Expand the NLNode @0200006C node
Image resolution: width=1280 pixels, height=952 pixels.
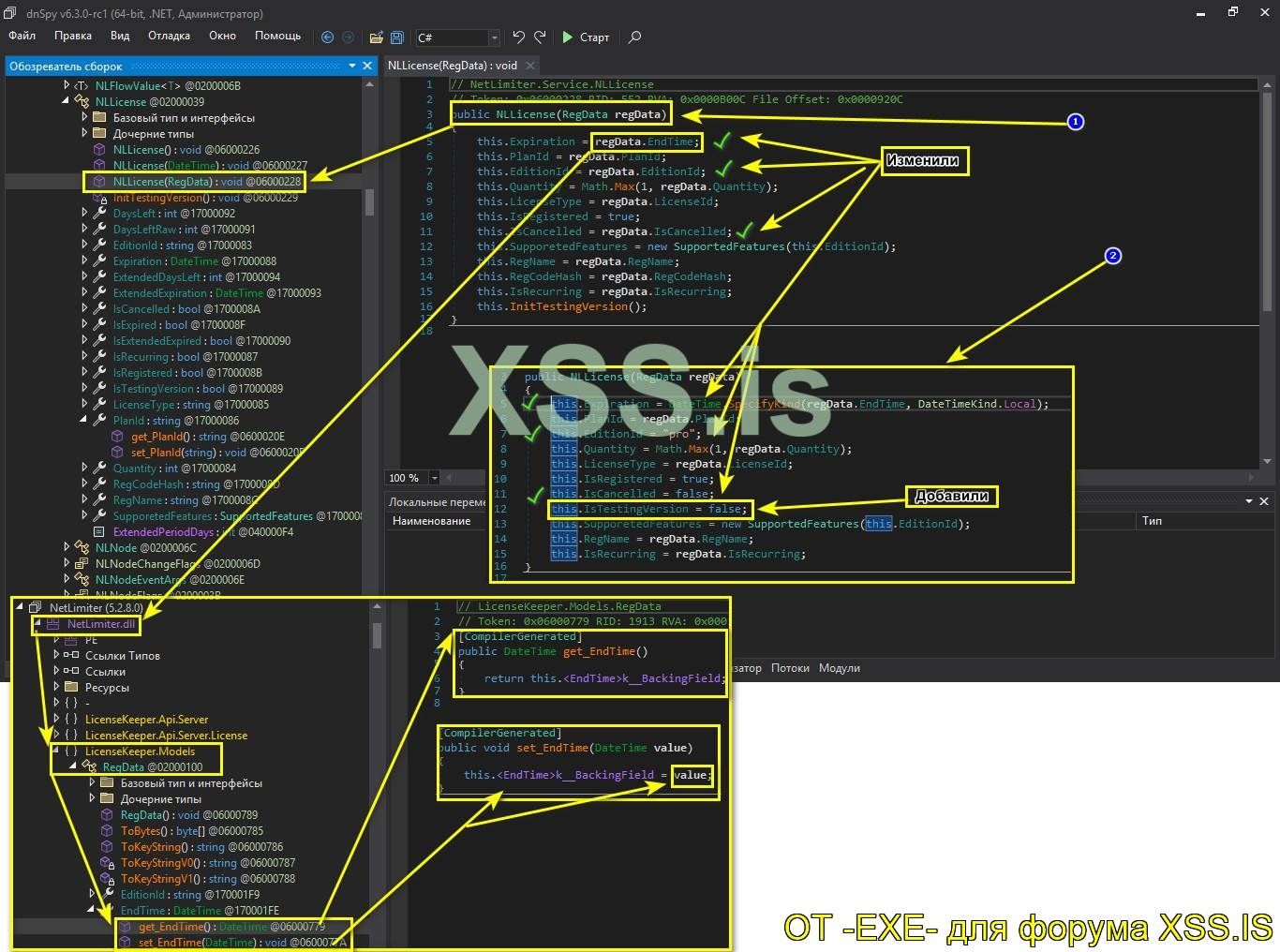(67, 548)
